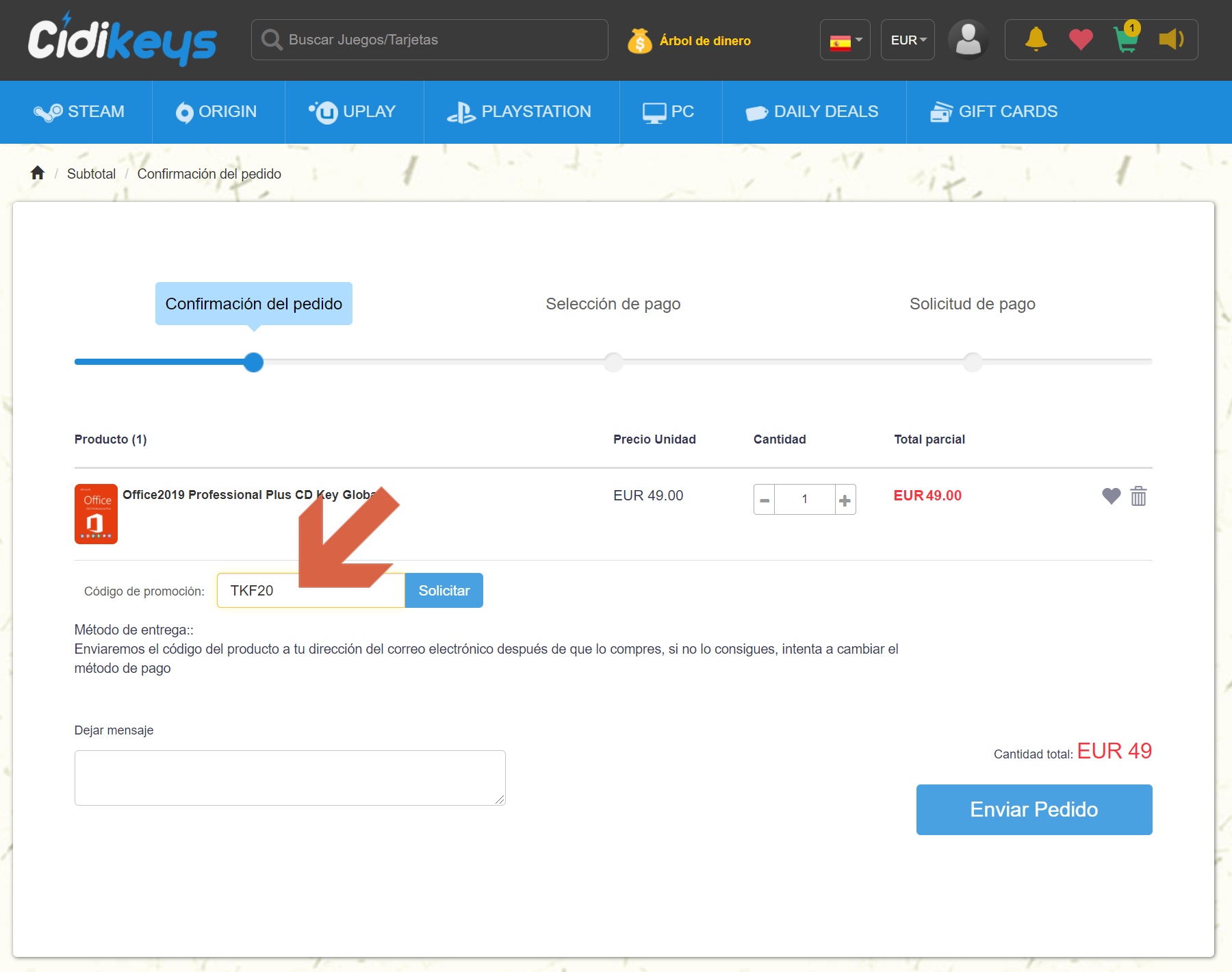Select the Confirmación del pedido step

(x=254, y=303)
